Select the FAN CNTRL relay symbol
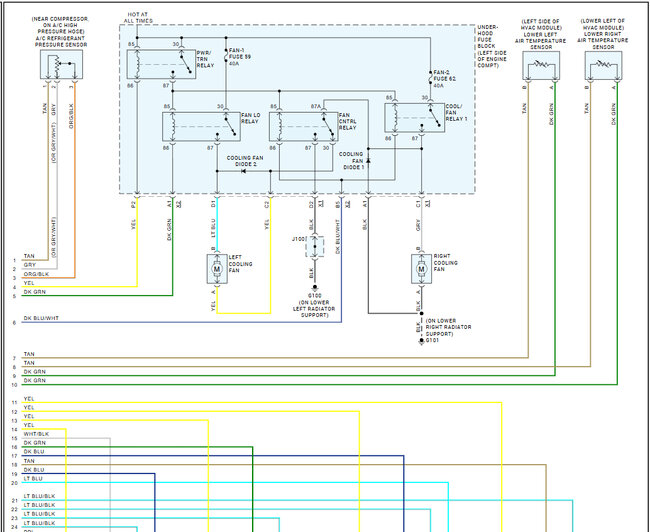The width and height of the screenshot is (650, 532). [303, 126]
